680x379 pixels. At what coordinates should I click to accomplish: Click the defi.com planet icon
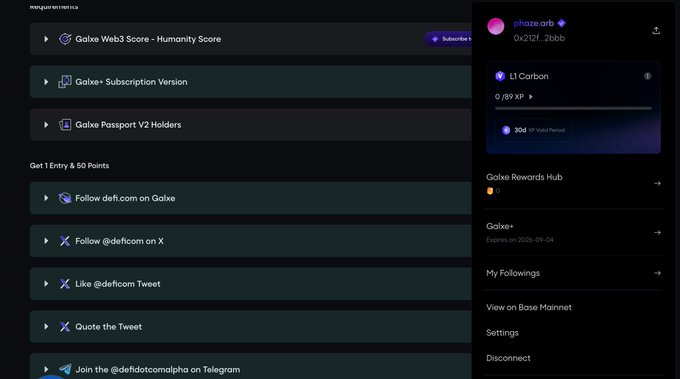click(x=65, y=198)
